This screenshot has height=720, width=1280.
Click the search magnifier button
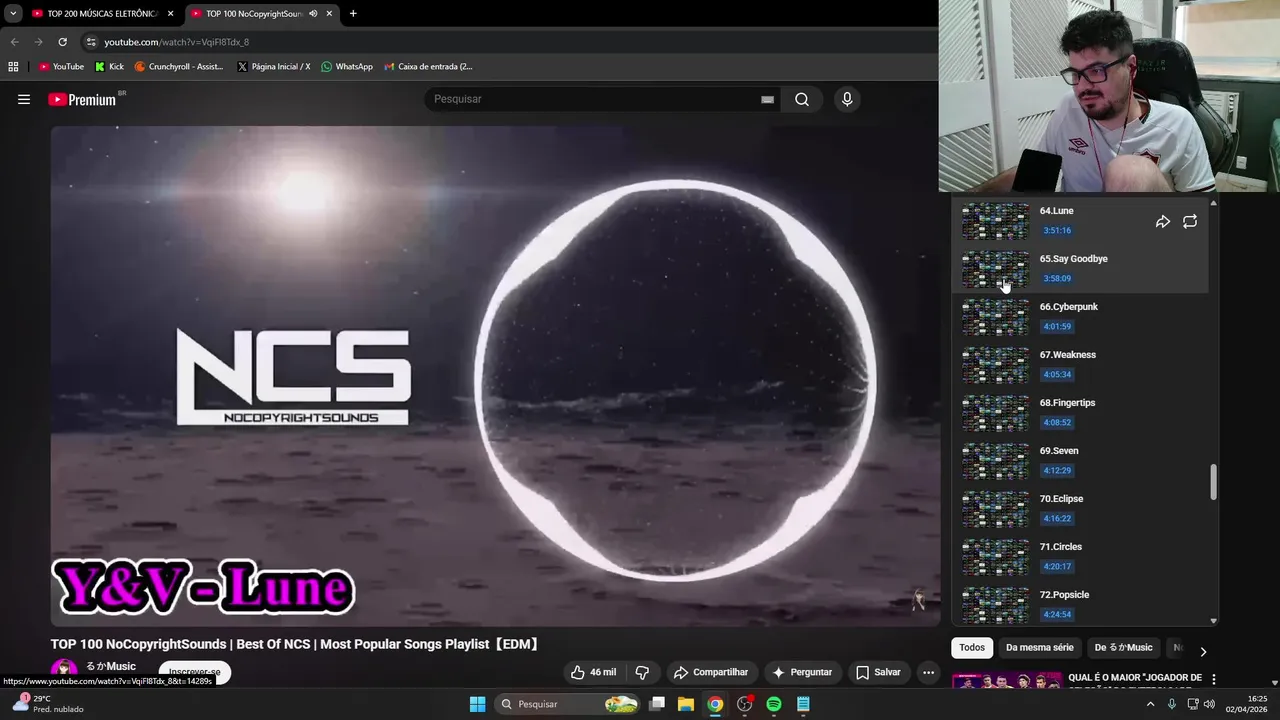pyautogui.click(x=802, y=99)
